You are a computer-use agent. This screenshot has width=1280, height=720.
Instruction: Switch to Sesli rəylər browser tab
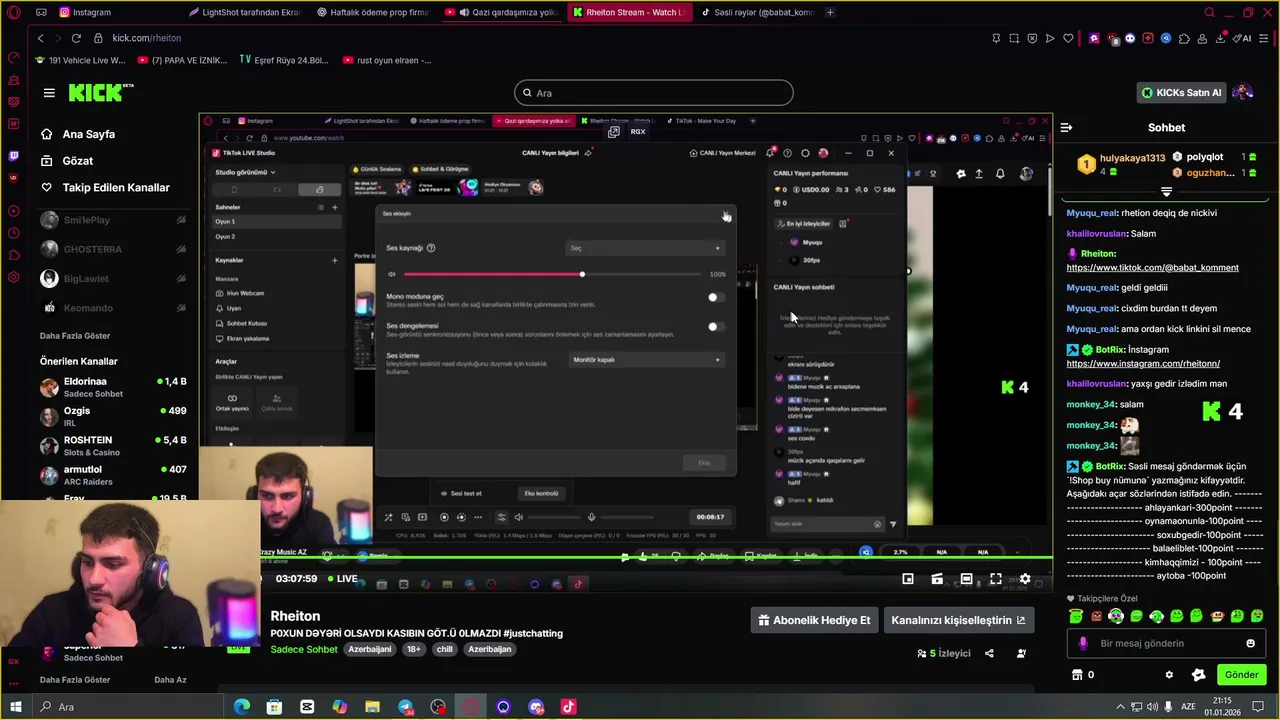758,12
